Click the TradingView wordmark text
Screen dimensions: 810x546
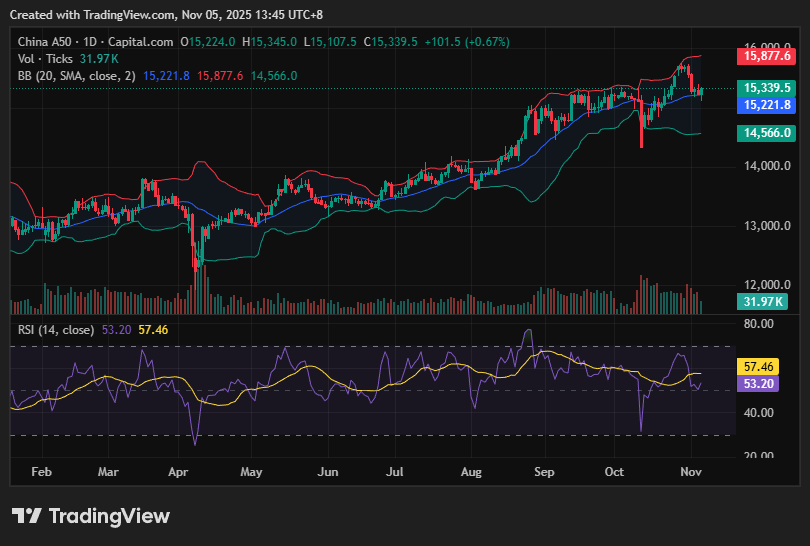pos(109,516)
